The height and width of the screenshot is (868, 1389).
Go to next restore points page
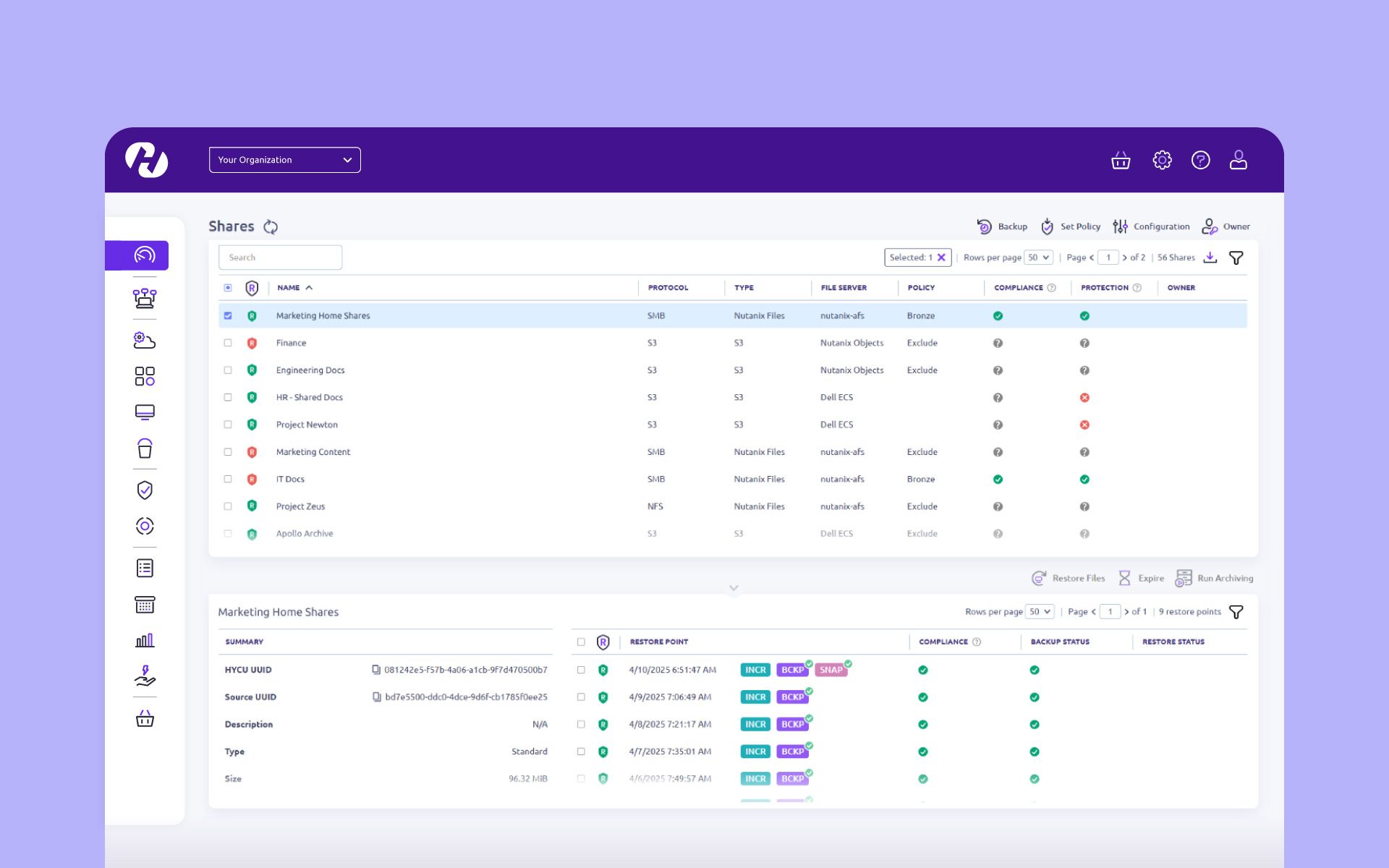(1126, 612)
